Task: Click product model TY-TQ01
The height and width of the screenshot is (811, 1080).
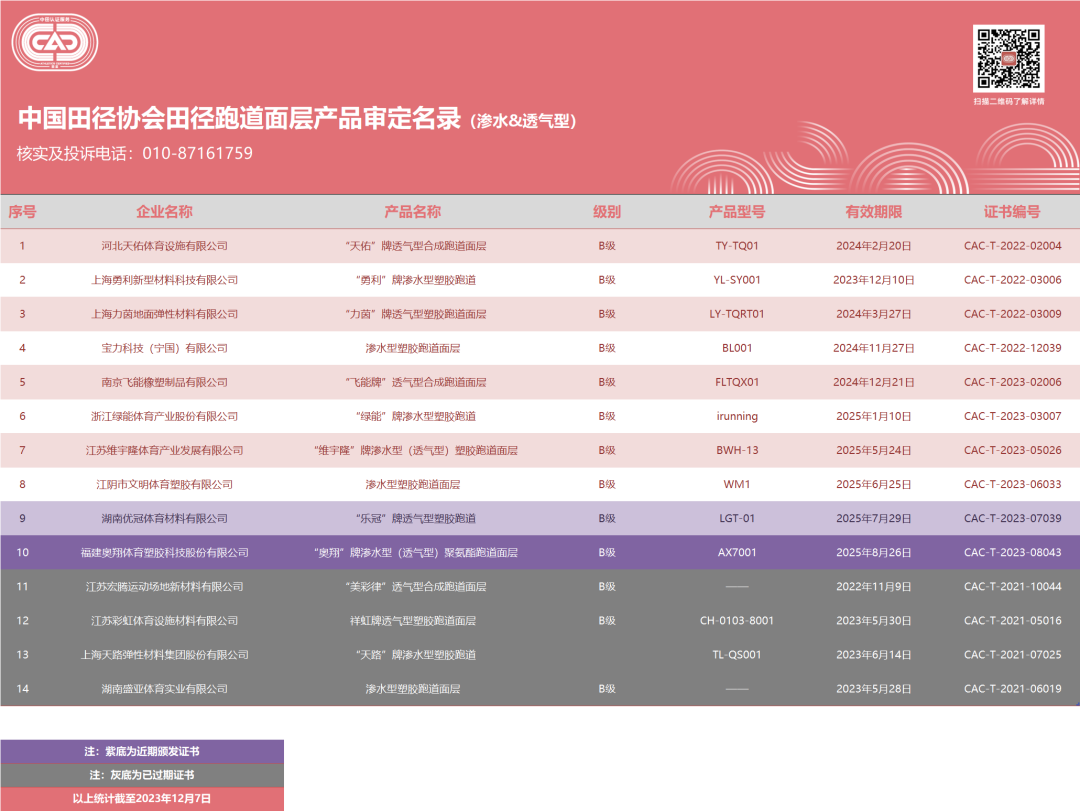Action: point(737,246)
